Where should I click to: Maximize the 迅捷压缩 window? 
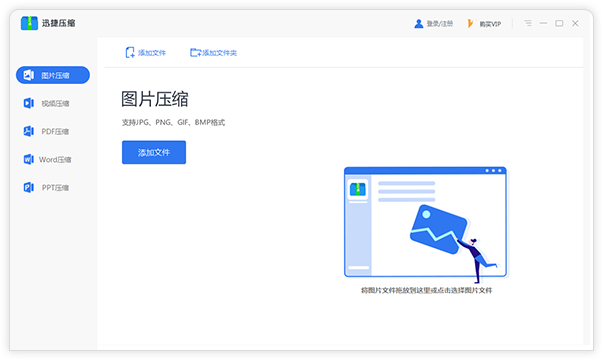[559, 23]
